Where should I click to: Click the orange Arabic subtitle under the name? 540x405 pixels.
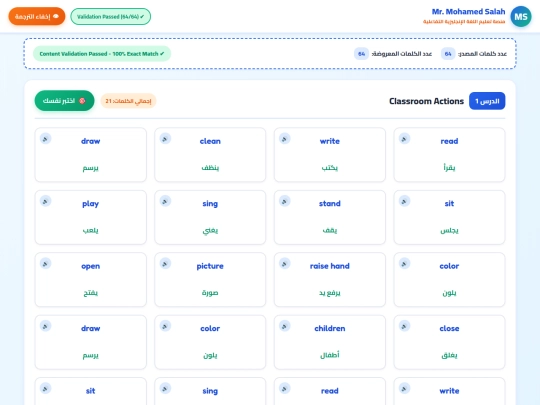464,22
